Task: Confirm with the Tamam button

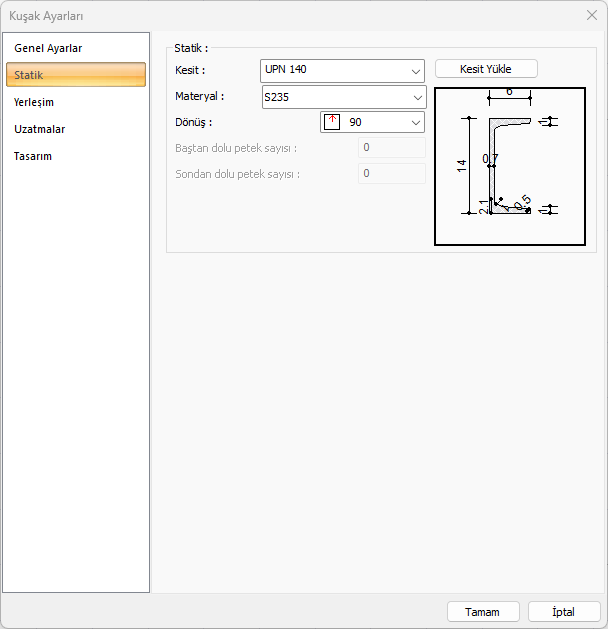Action: [482, 611]
